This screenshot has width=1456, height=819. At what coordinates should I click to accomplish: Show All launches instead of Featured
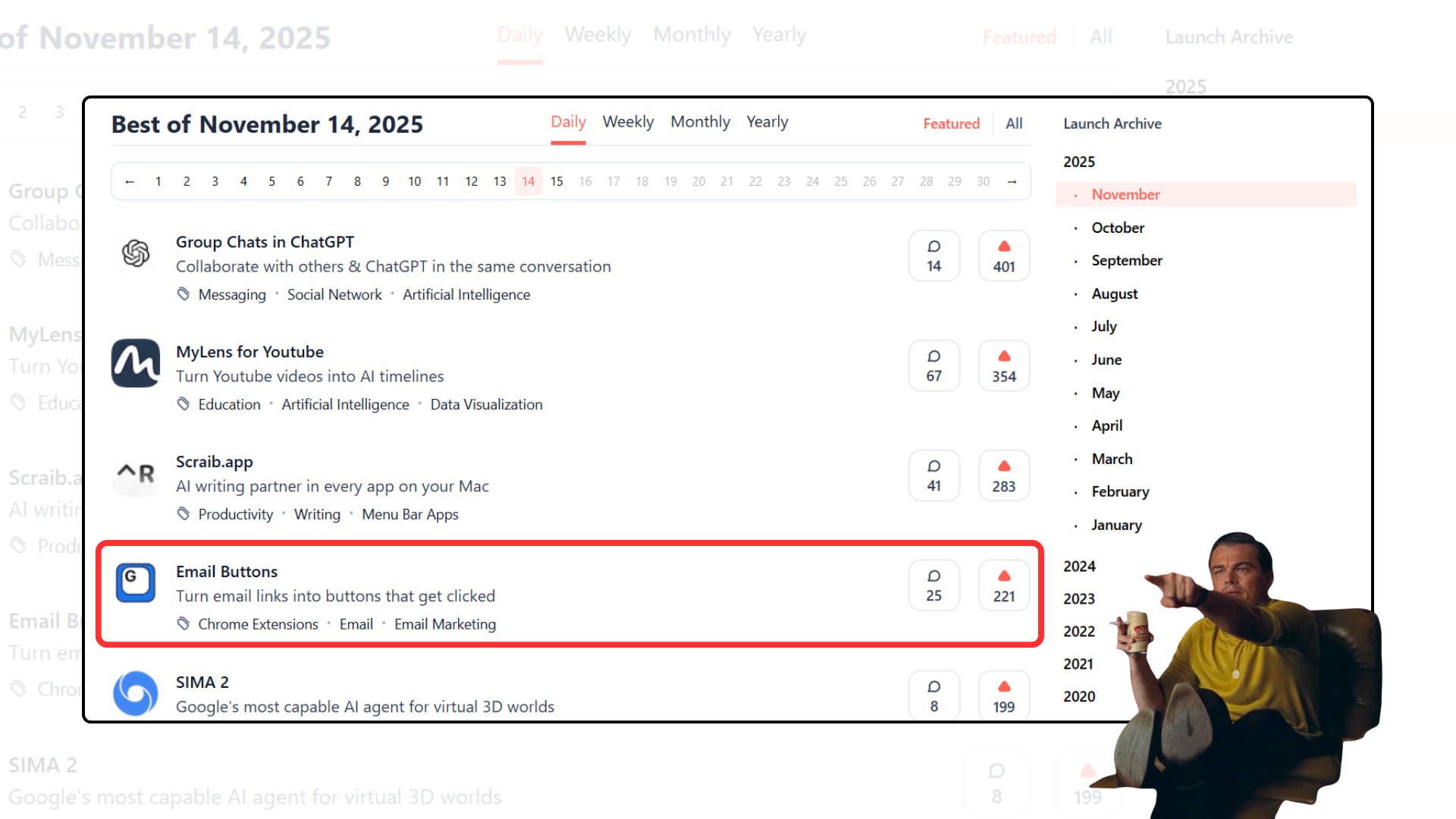tap(1014, 124)
